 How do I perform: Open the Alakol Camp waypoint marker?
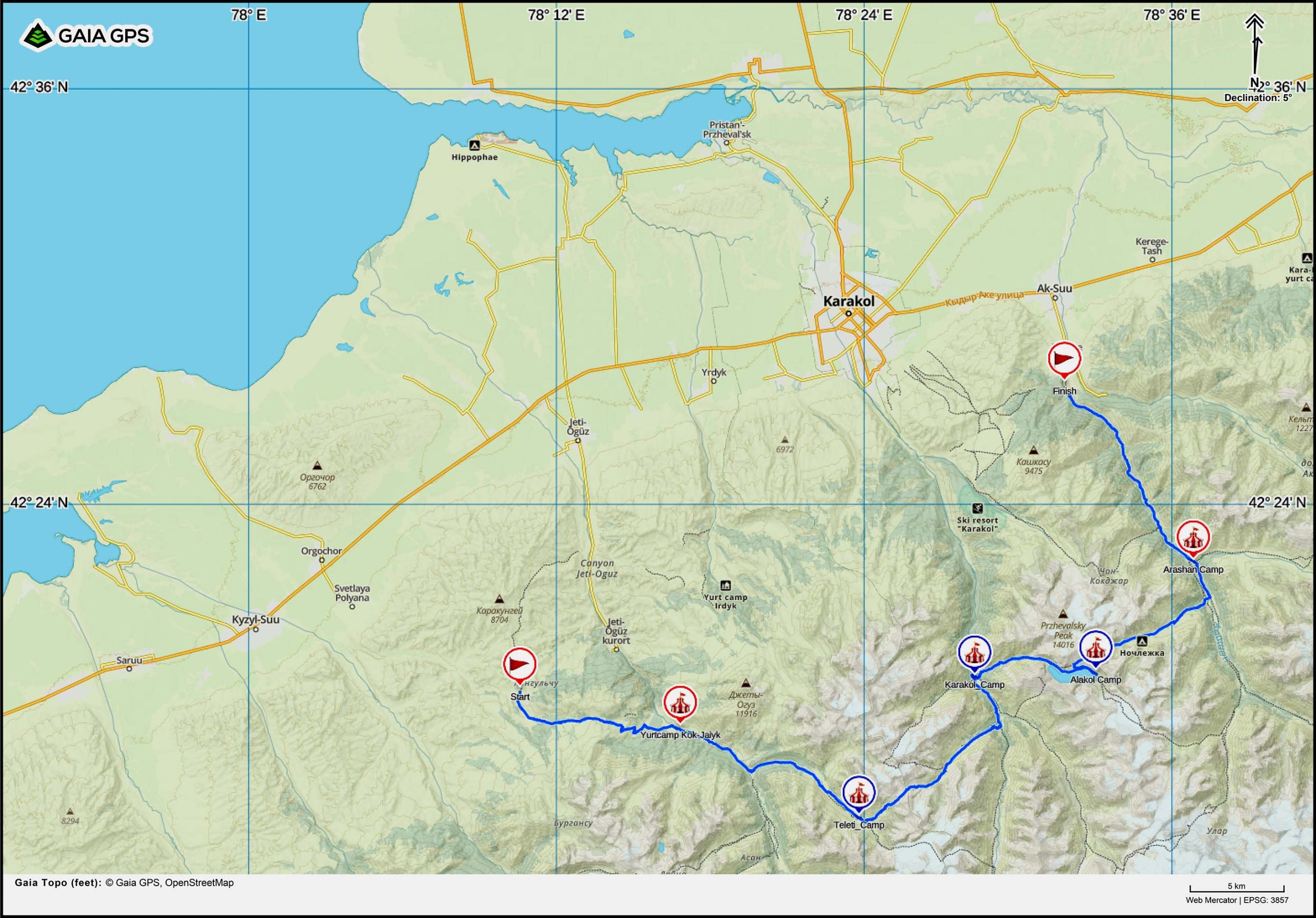tap(1095, 647)
